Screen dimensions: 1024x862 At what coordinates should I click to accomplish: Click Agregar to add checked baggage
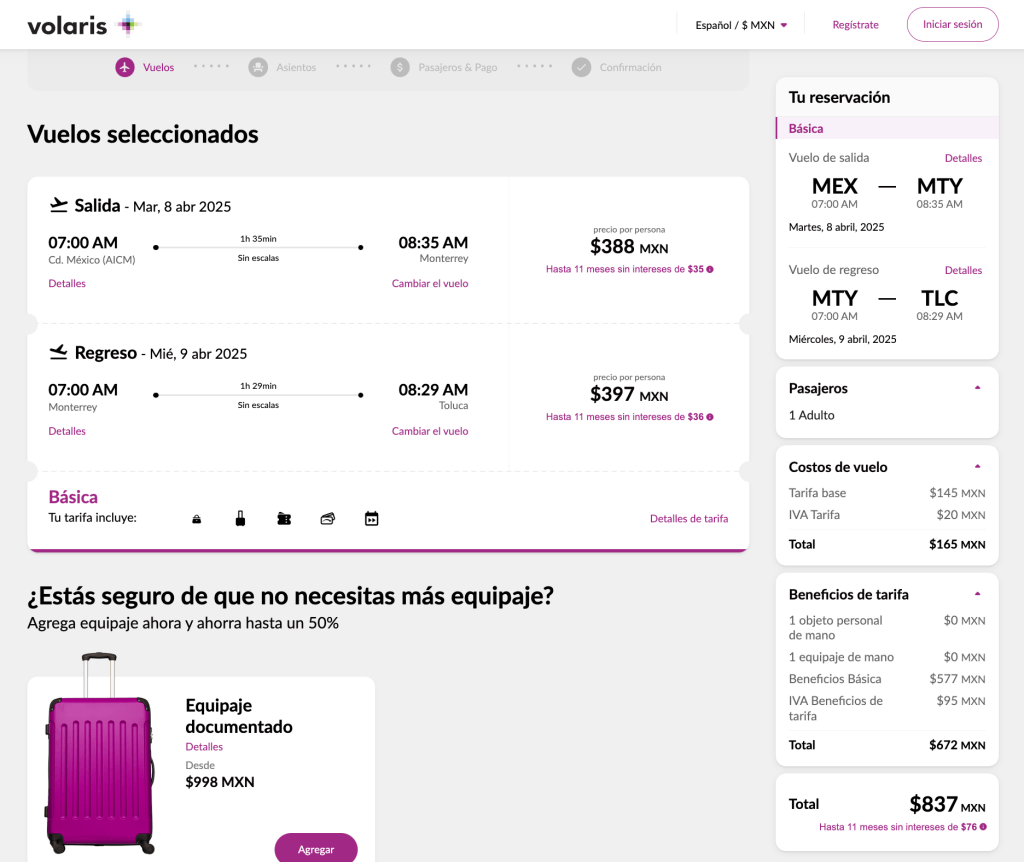coord(316,849)
